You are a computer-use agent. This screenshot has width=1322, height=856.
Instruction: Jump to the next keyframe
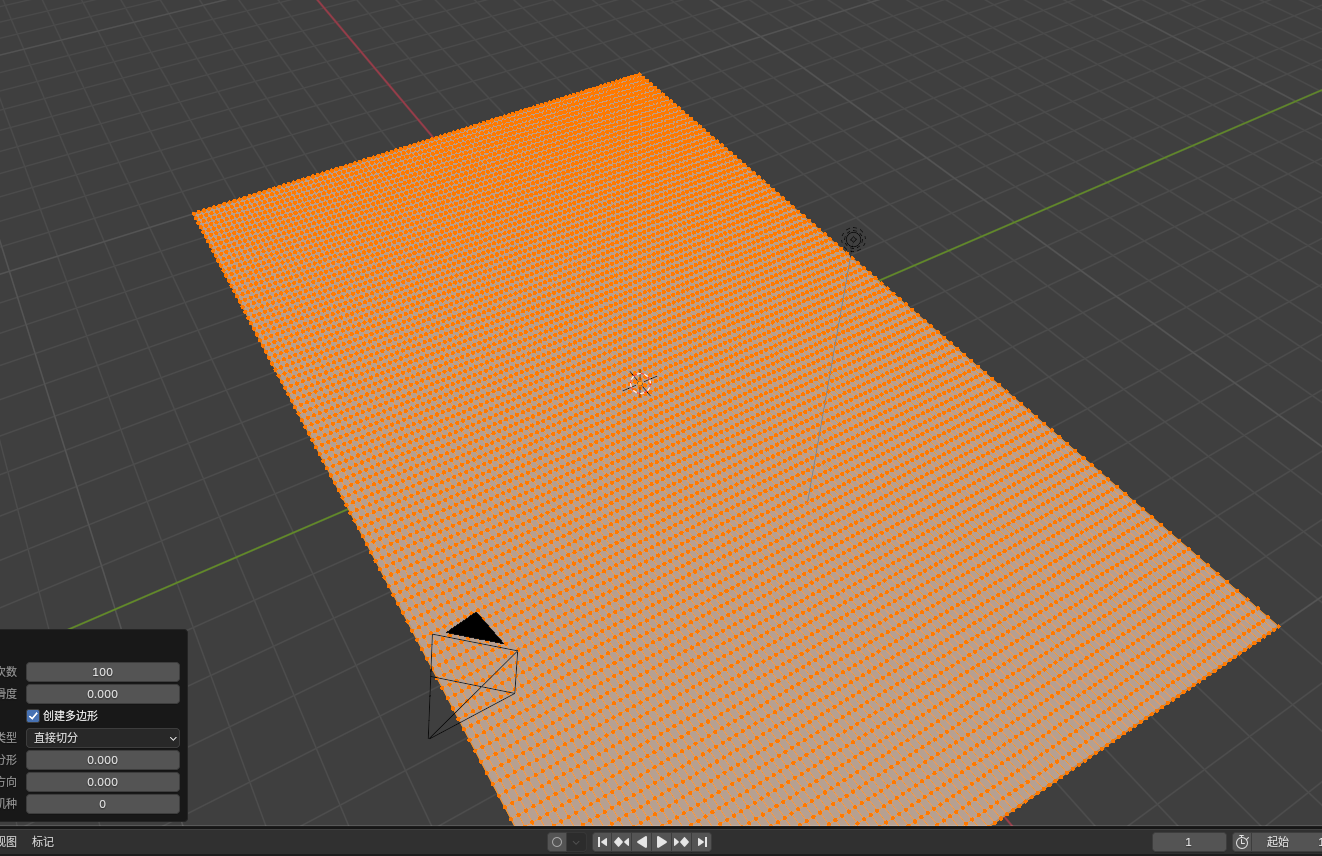[x=681, y=842]
